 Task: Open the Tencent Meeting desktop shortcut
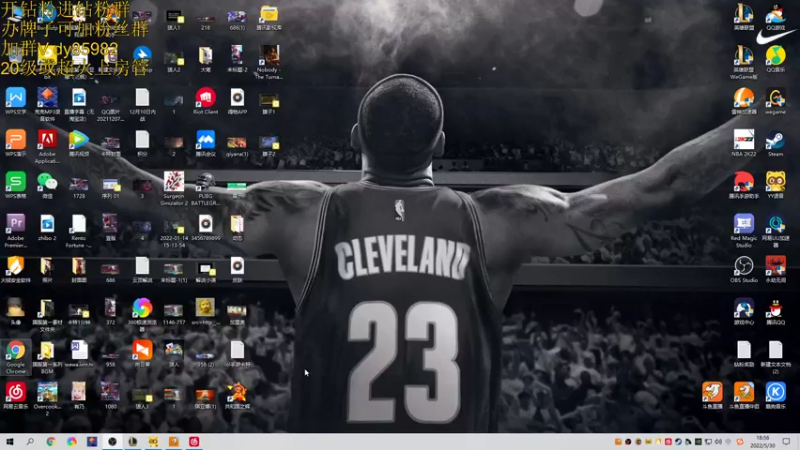point(205,143)
